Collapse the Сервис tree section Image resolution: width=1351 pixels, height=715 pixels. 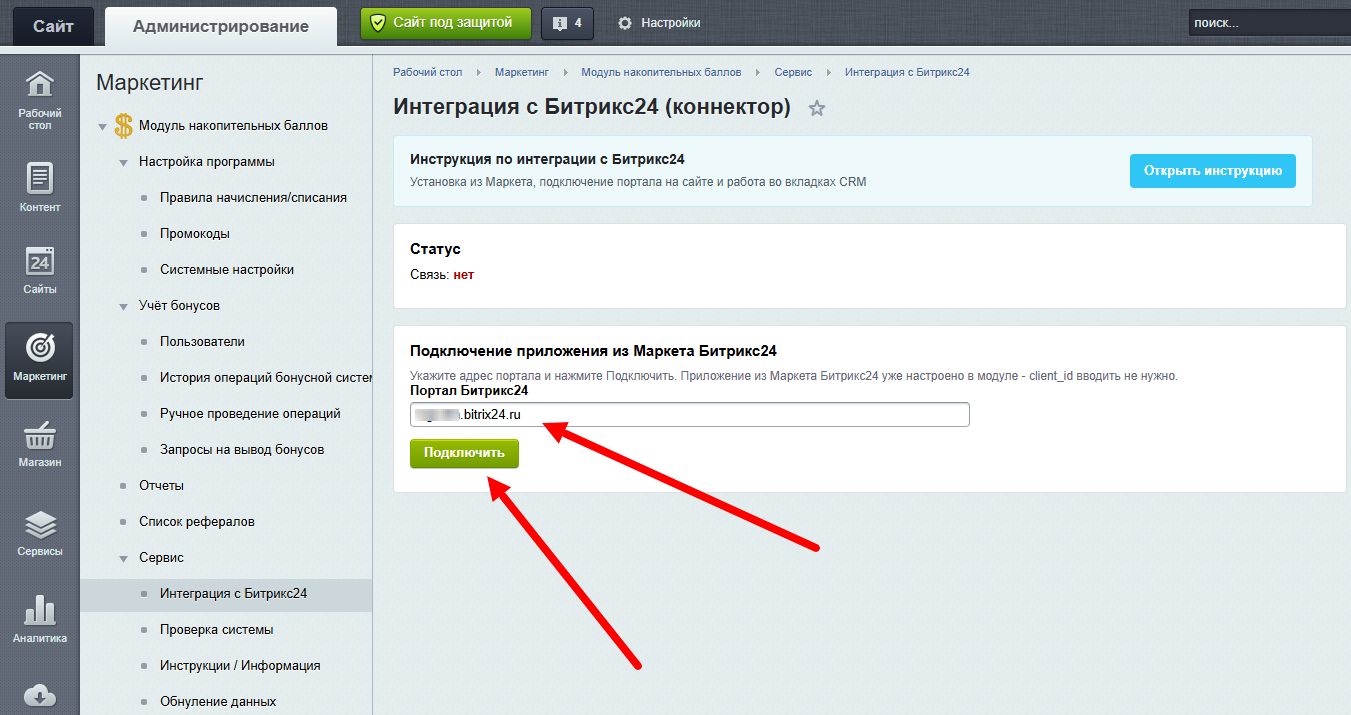click(x=123, y=558)
